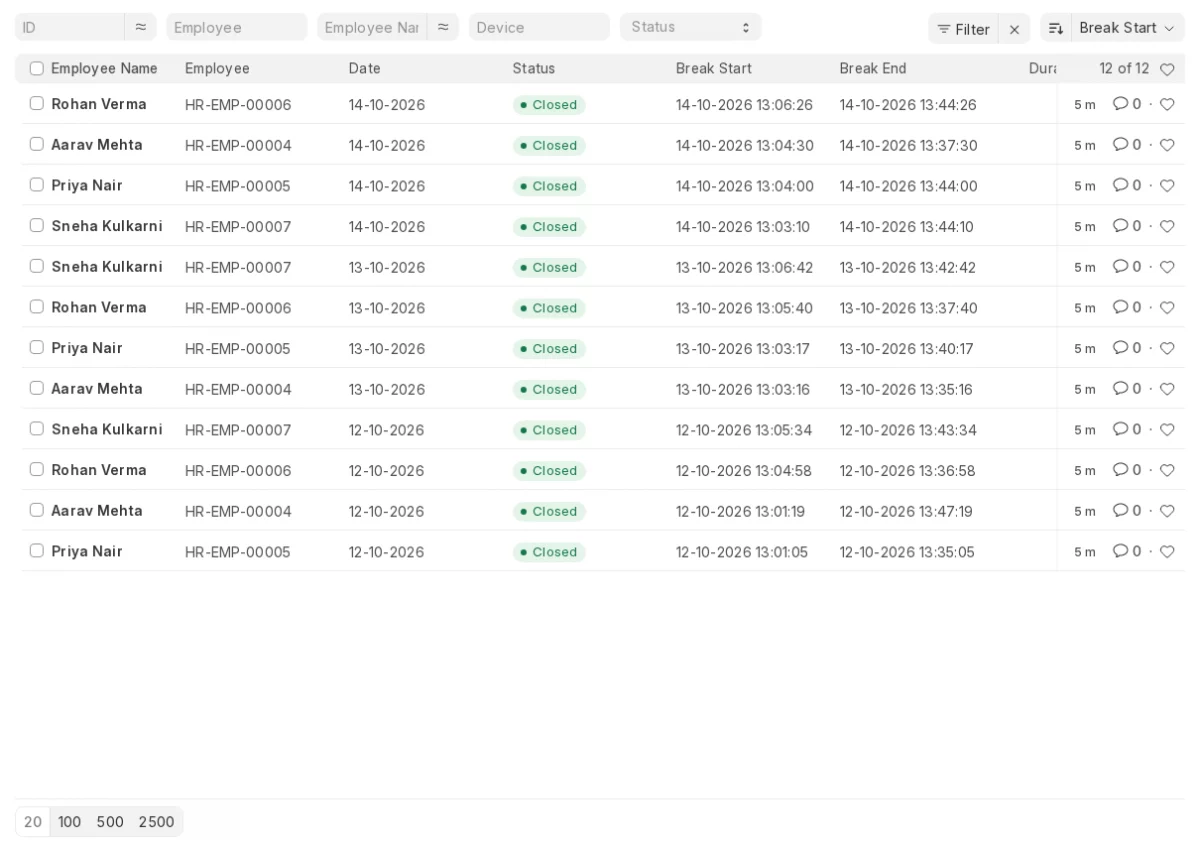Toggle the match-type icon beside the ID filter
This screenshot has height=844, width=1200.
[140, 27]
